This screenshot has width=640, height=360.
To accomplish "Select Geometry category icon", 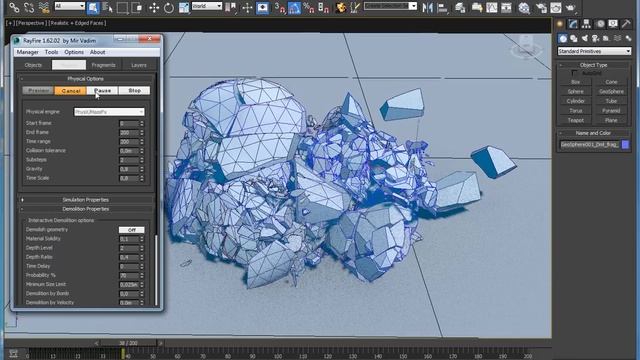I will (x=563, y=38).
